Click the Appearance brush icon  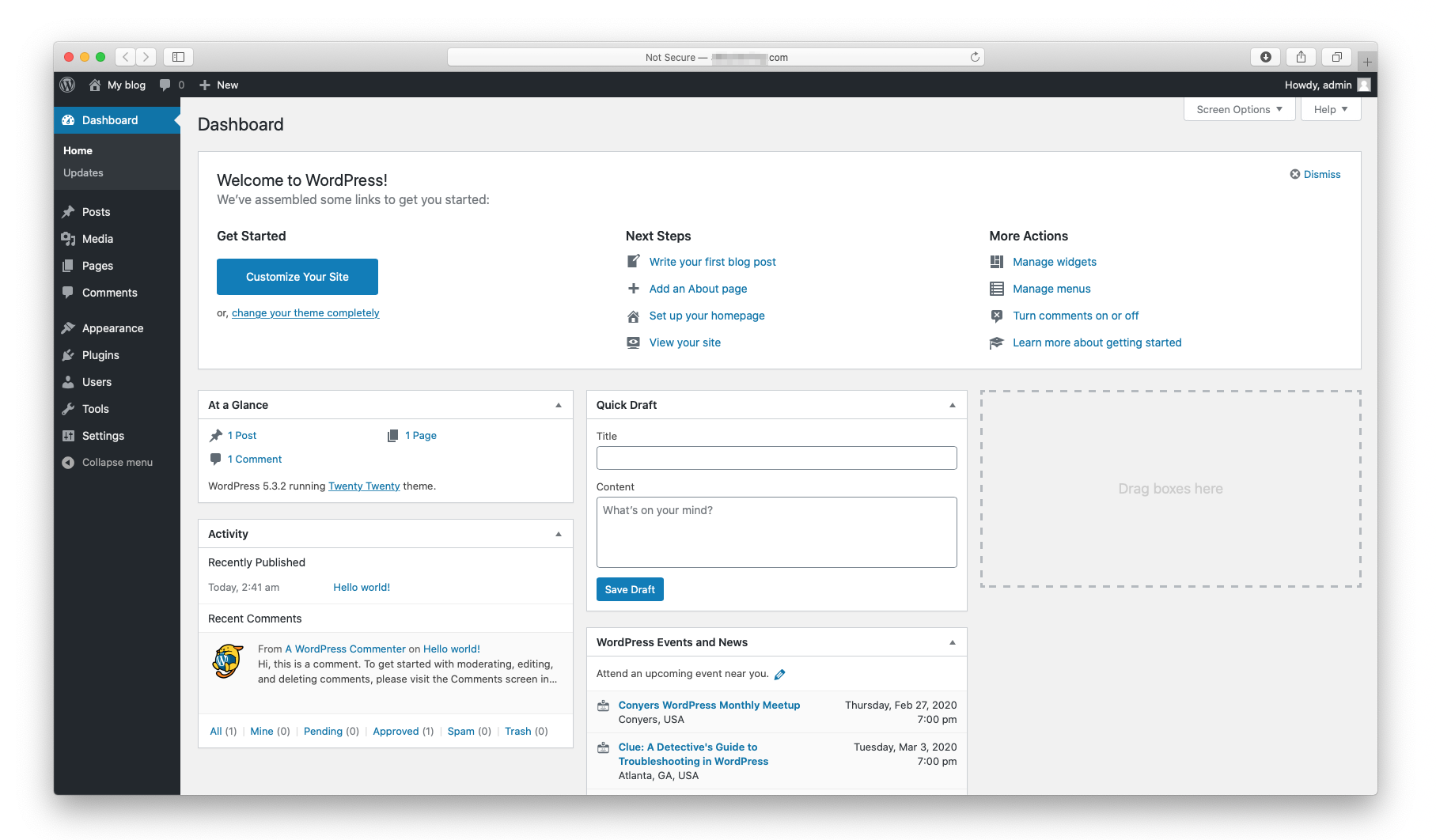(69, 328)
